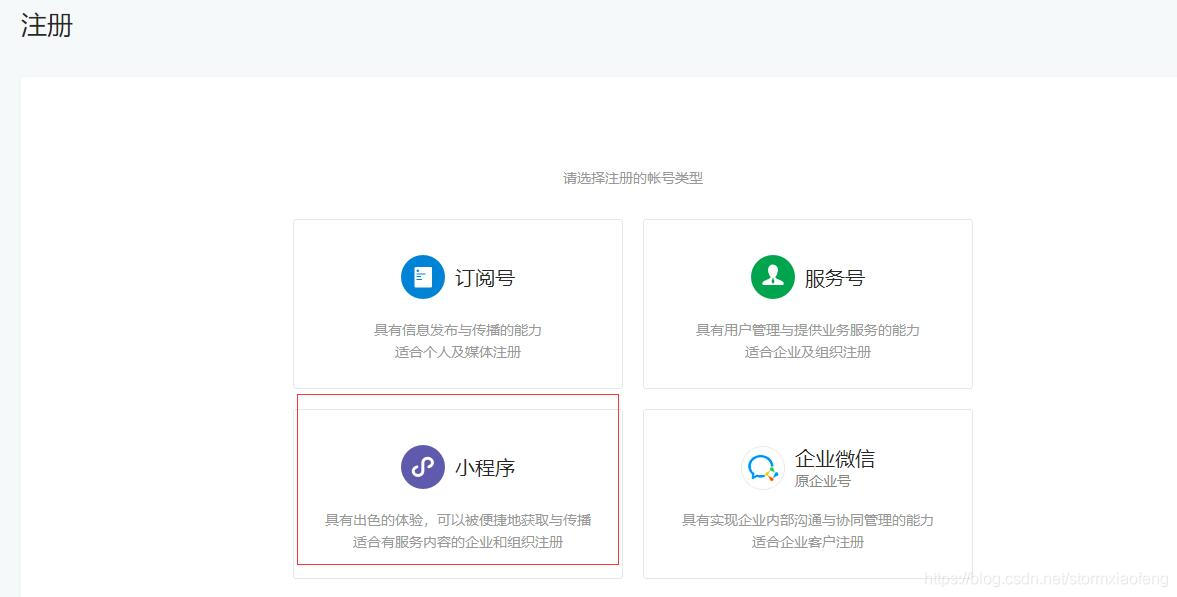1177x597 pixels.
Task: Click the 注册 page heading
Action: pyautogui.click(x=47, y=26)
